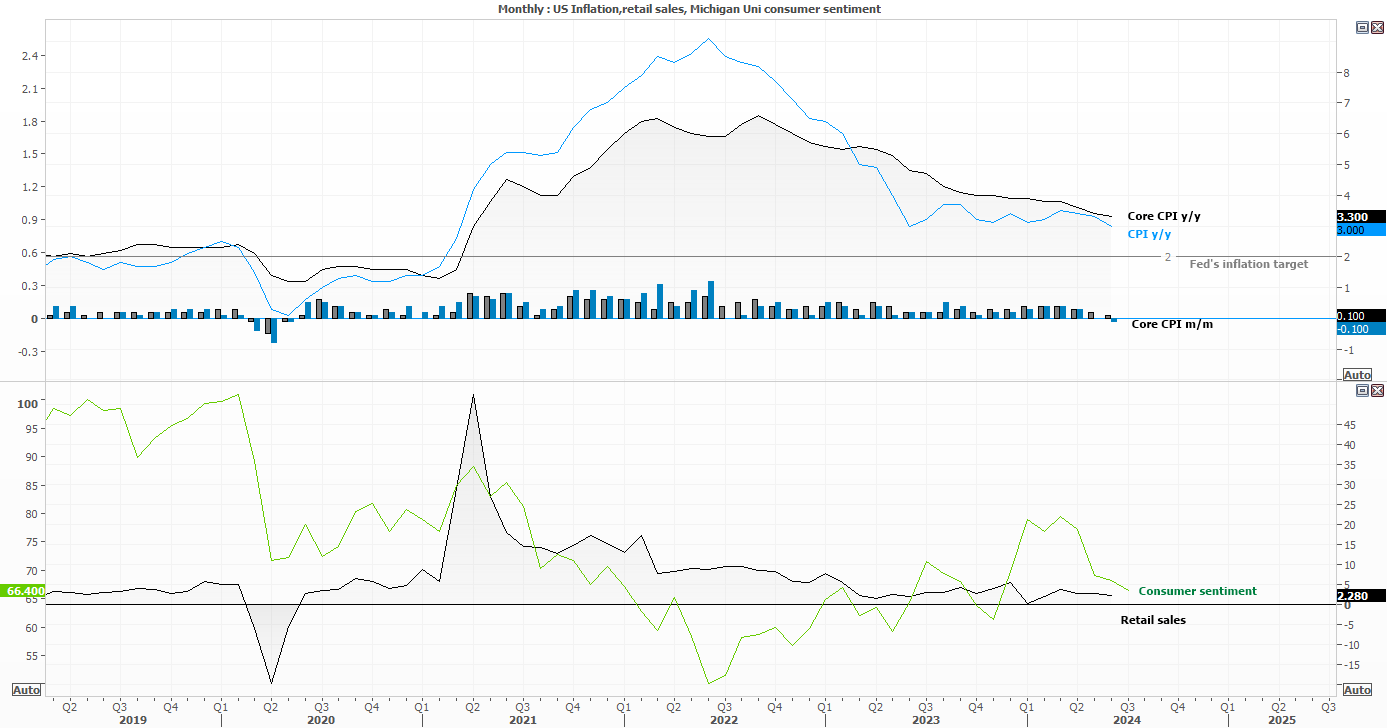Screen dimensions: 1387x728
Task: Select the blue -0.100 value tag
Action: pos(1360,329)
